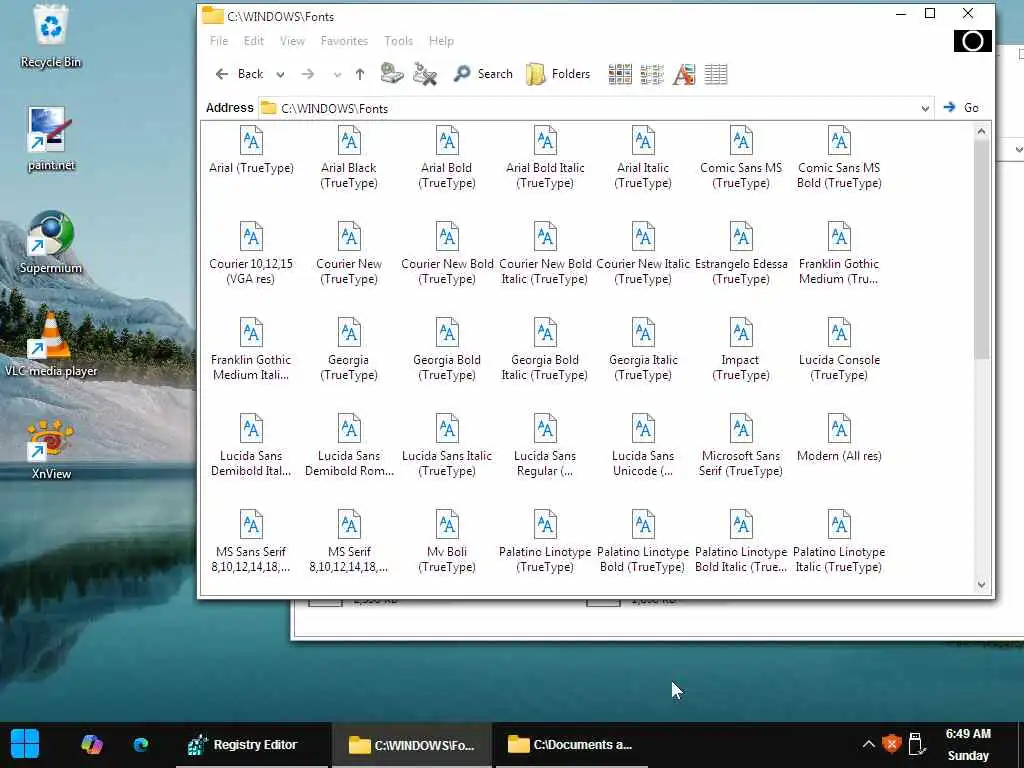Image resolution: width=1024 pixels, height=768 pixels.
Task: Open the Windows Start menu
Action: [x=25, y=744]
